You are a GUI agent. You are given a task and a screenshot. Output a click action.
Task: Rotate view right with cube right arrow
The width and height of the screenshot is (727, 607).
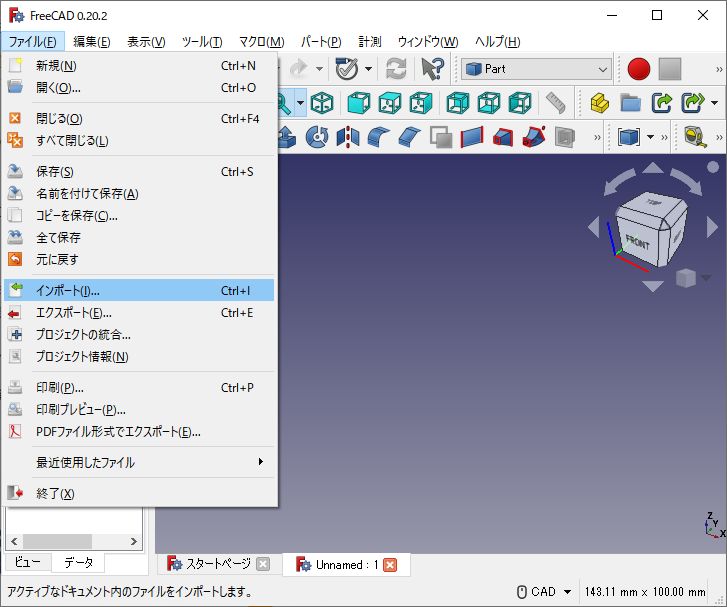(x=712, y=227)
